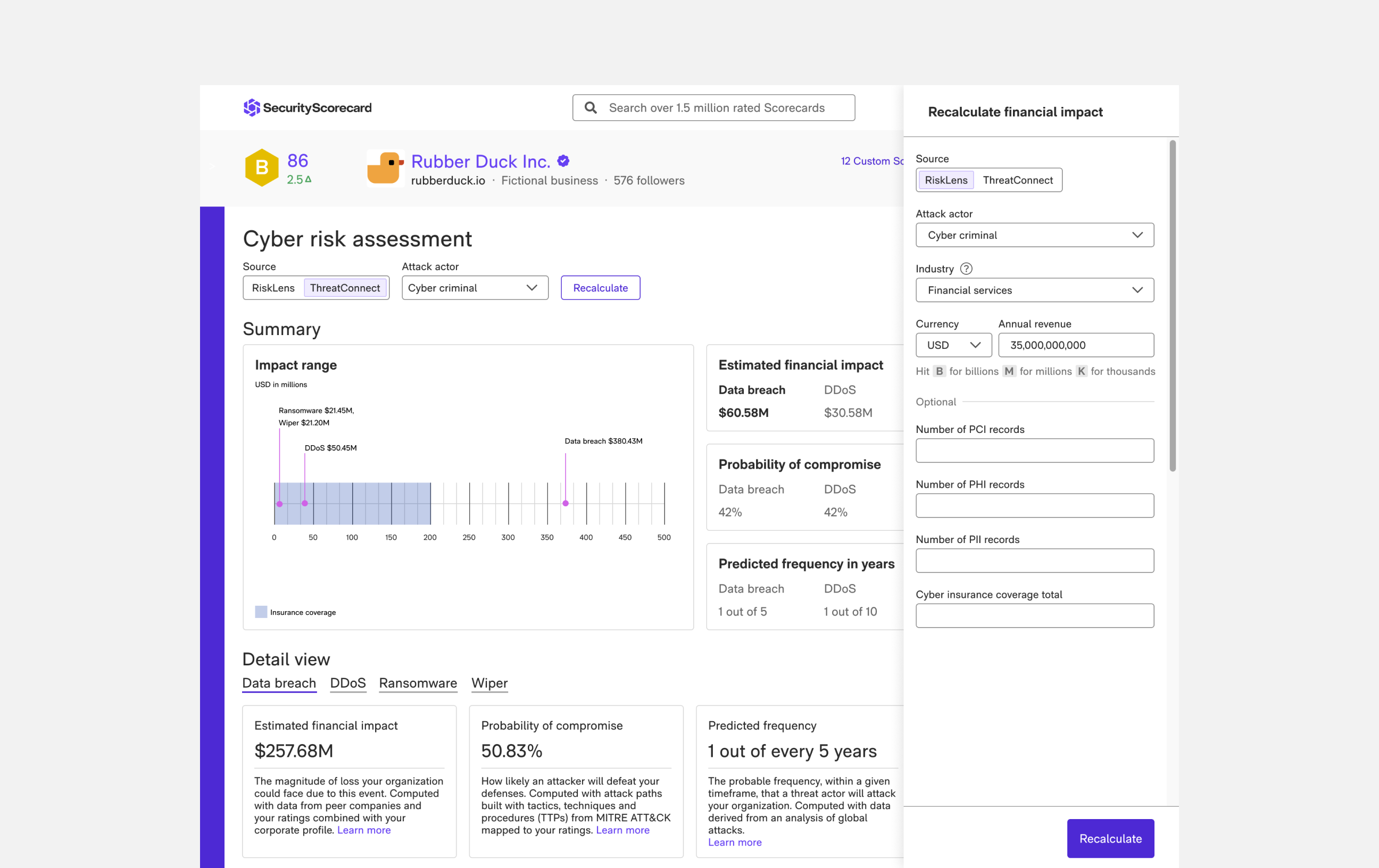Viewport: 1379px width, 868px height.
Task: Switch to the Wiper tab
Action: [x=489, y=683]
